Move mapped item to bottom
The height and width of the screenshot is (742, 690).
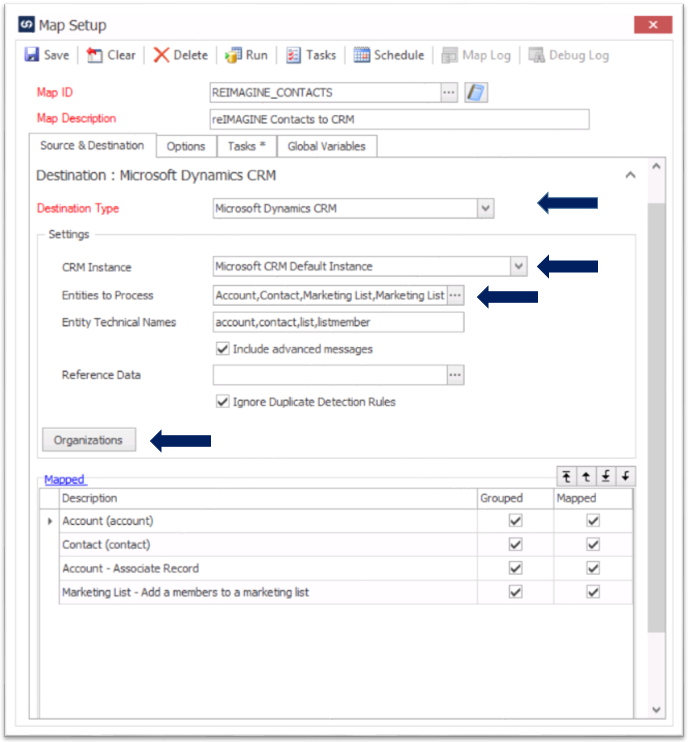pos(606,477)
